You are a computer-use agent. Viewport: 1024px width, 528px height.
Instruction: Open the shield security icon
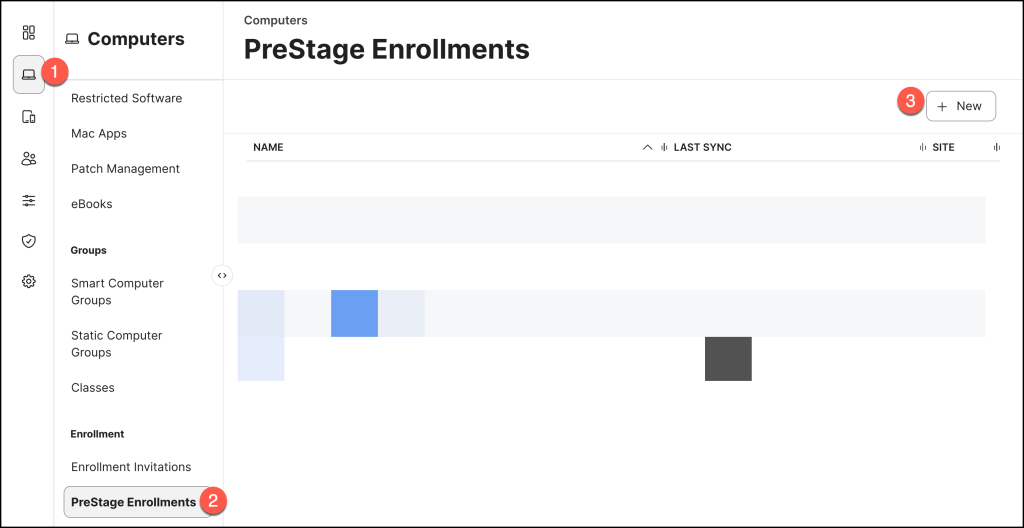29,241
